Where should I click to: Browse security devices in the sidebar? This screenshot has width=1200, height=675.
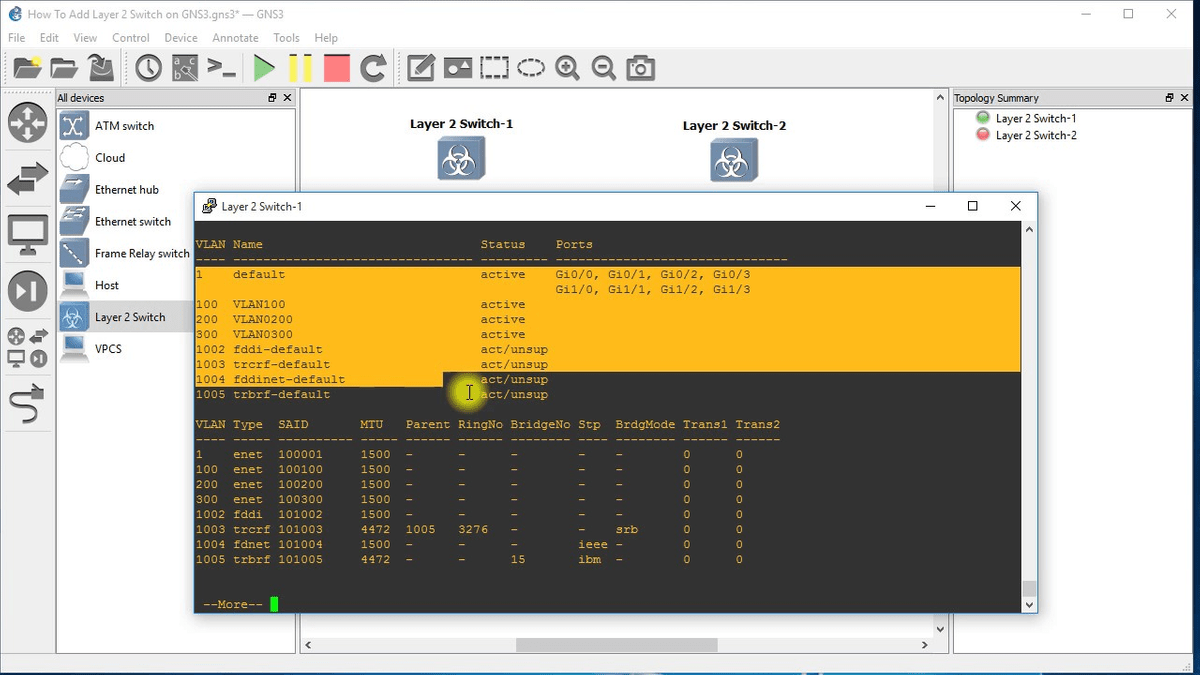[27, 290]
